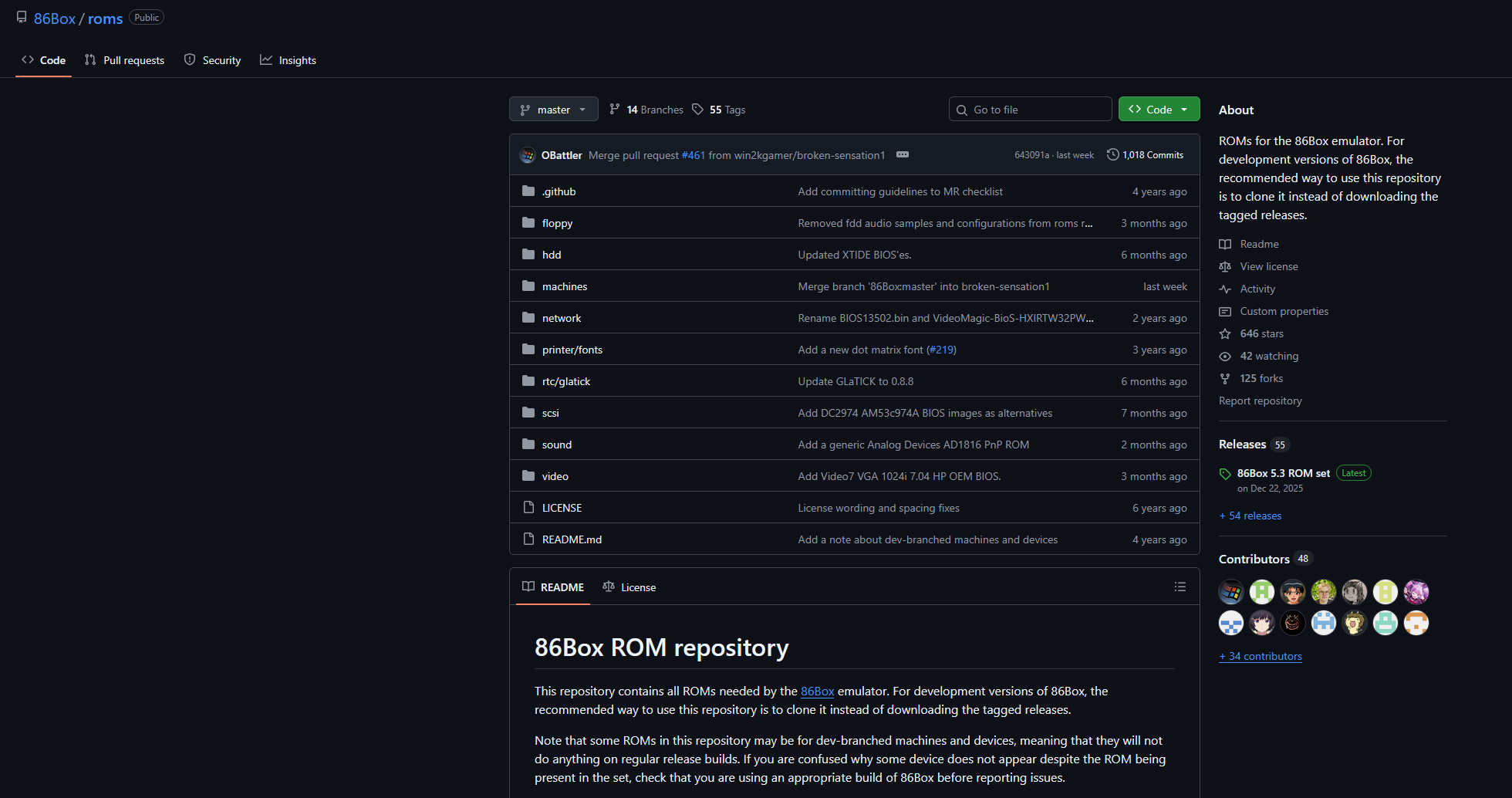Open the printer/fonts folder
The height and width of the screenshot is (798, 1512).
(572, 350)
